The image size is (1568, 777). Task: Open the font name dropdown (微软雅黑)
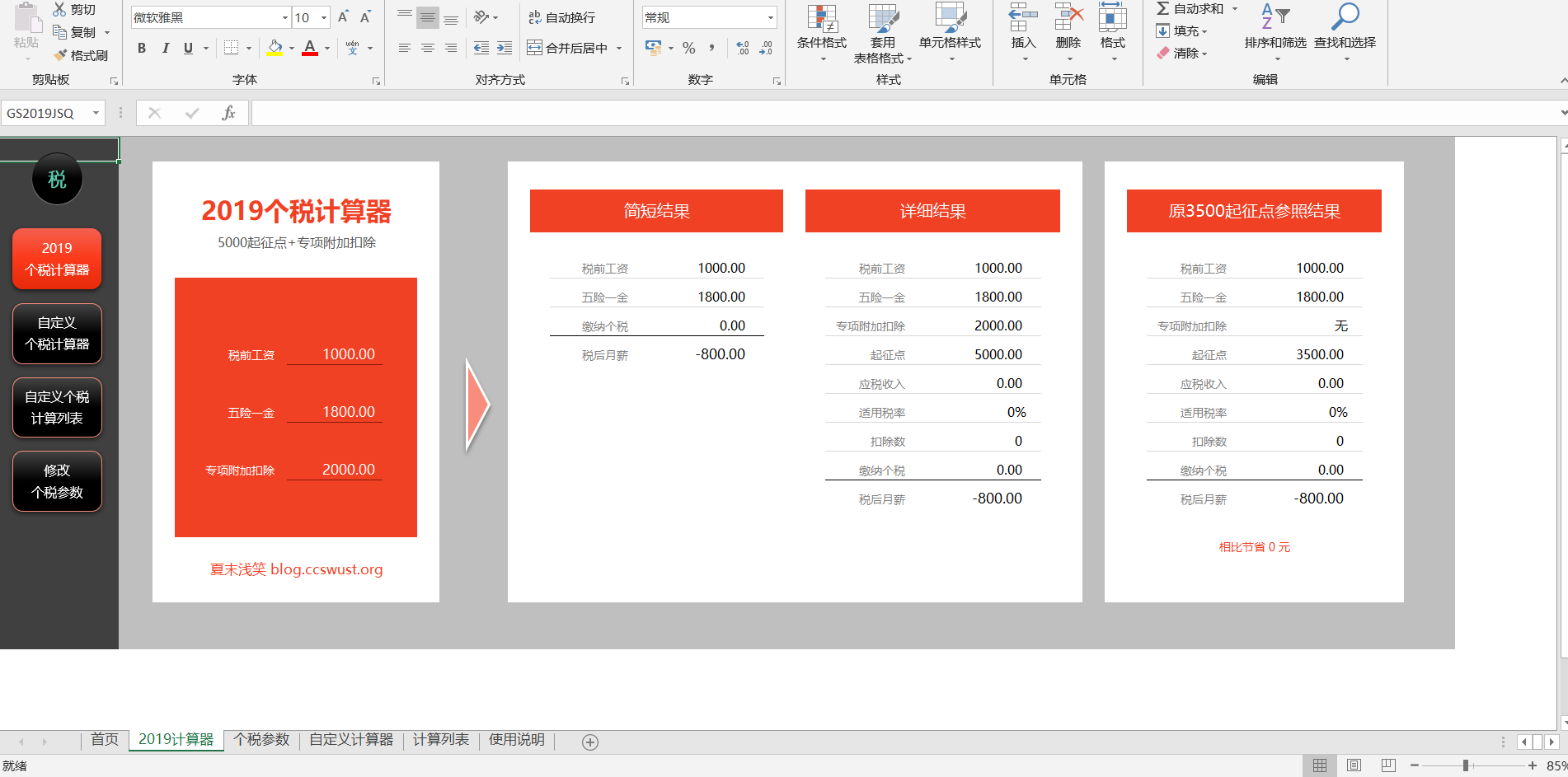tap(285, 17)
